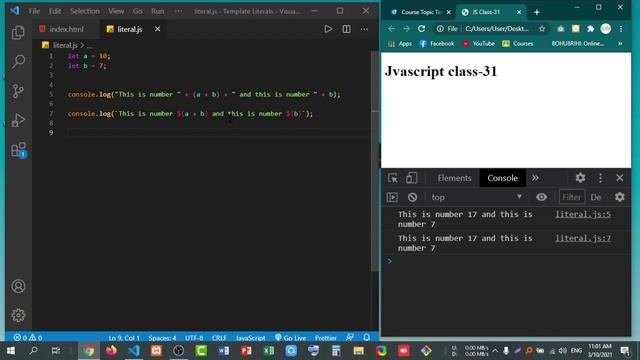Viewport: 640px width, 360px height.
Task: Open the YouTube bookmark
Action: (478, 43)
